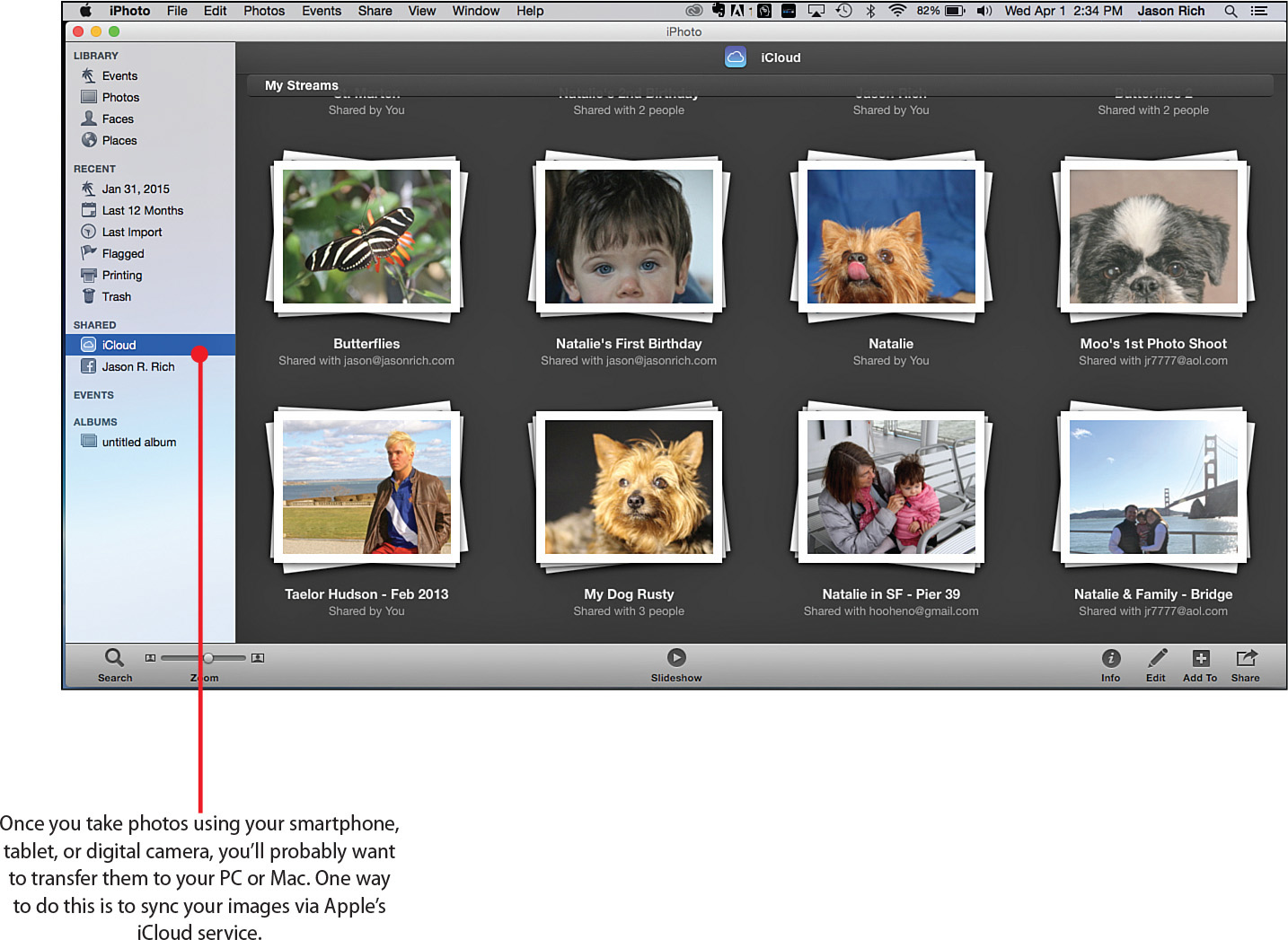
Task: Click the date and time in menu bar
Action: pos(1063,11)
